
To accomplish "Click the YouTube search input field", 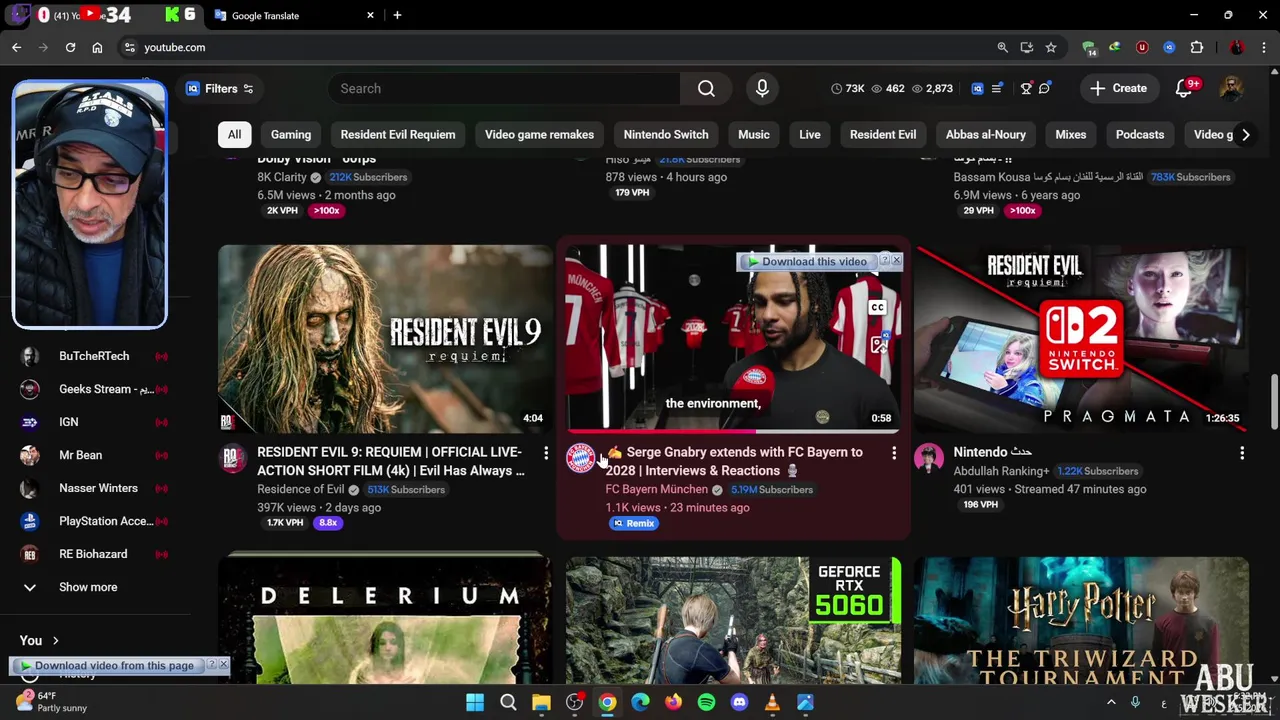I will tap(504, 88).
